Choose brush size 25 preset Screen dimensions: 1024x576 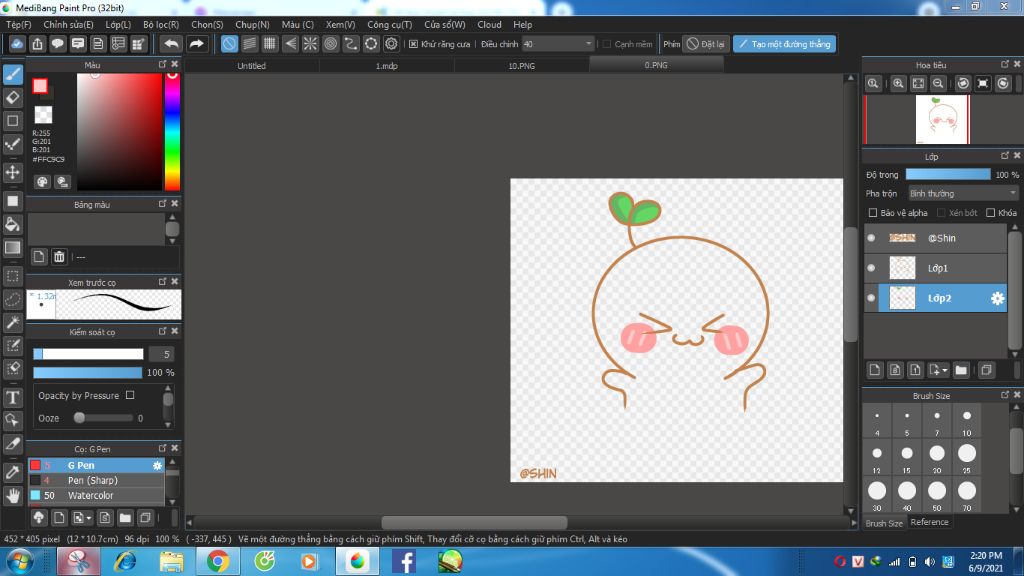(x=967, y=456)
